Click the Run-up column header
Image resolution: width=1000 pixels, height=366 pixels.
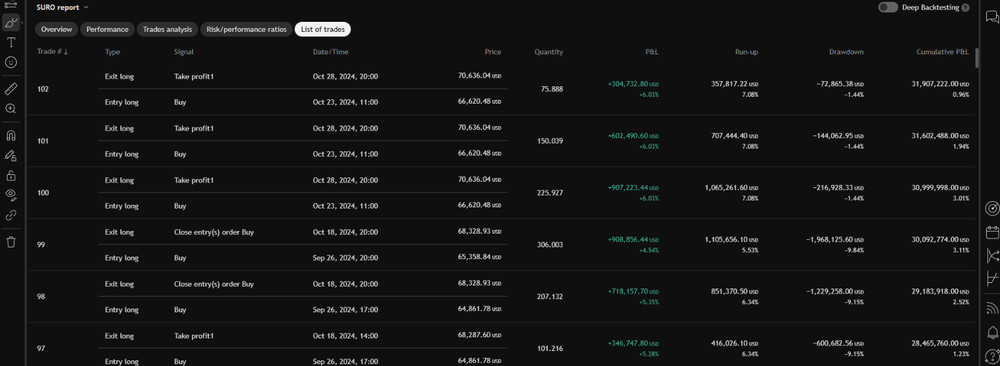click(746, 52)
